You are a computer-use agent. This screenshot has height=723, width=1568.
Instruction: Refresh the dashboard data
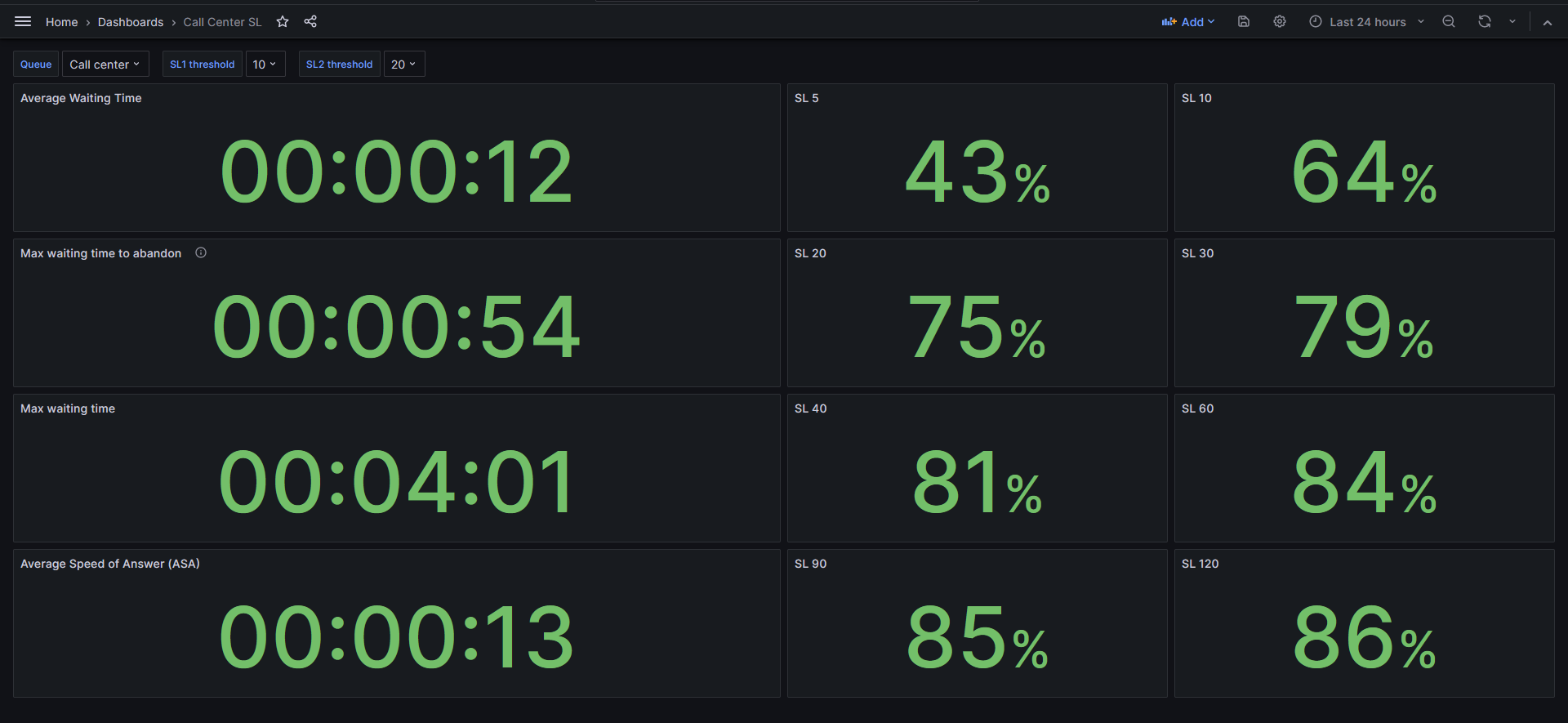(1484, 21)
